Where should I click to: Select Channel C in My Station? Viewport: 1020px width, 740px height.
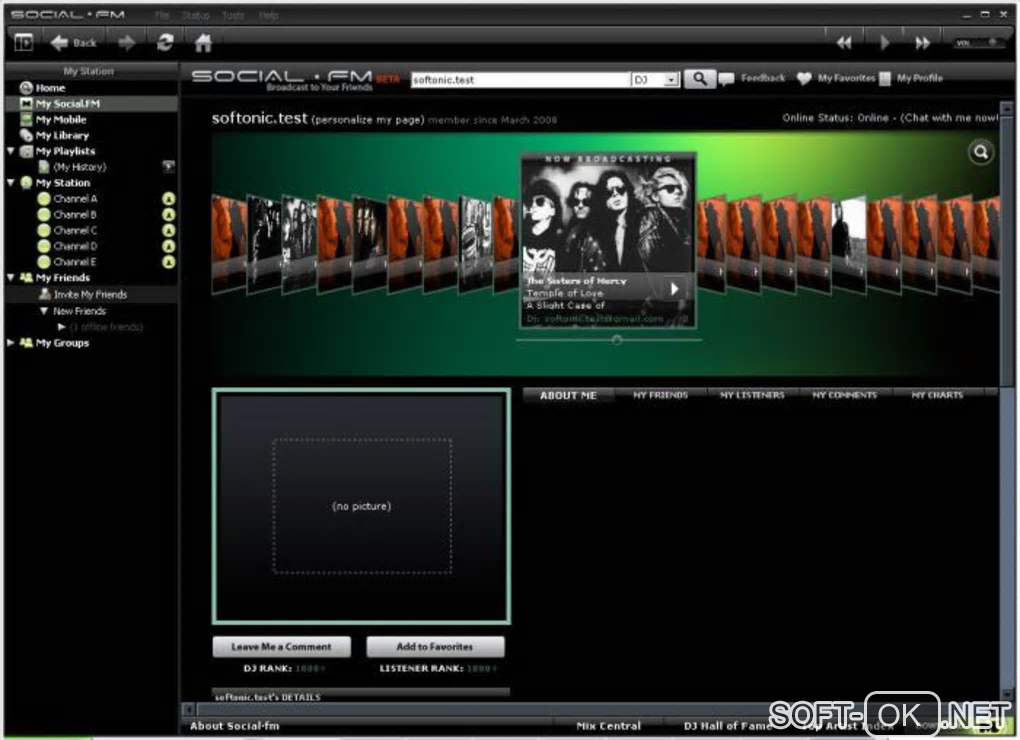[74, 230]
